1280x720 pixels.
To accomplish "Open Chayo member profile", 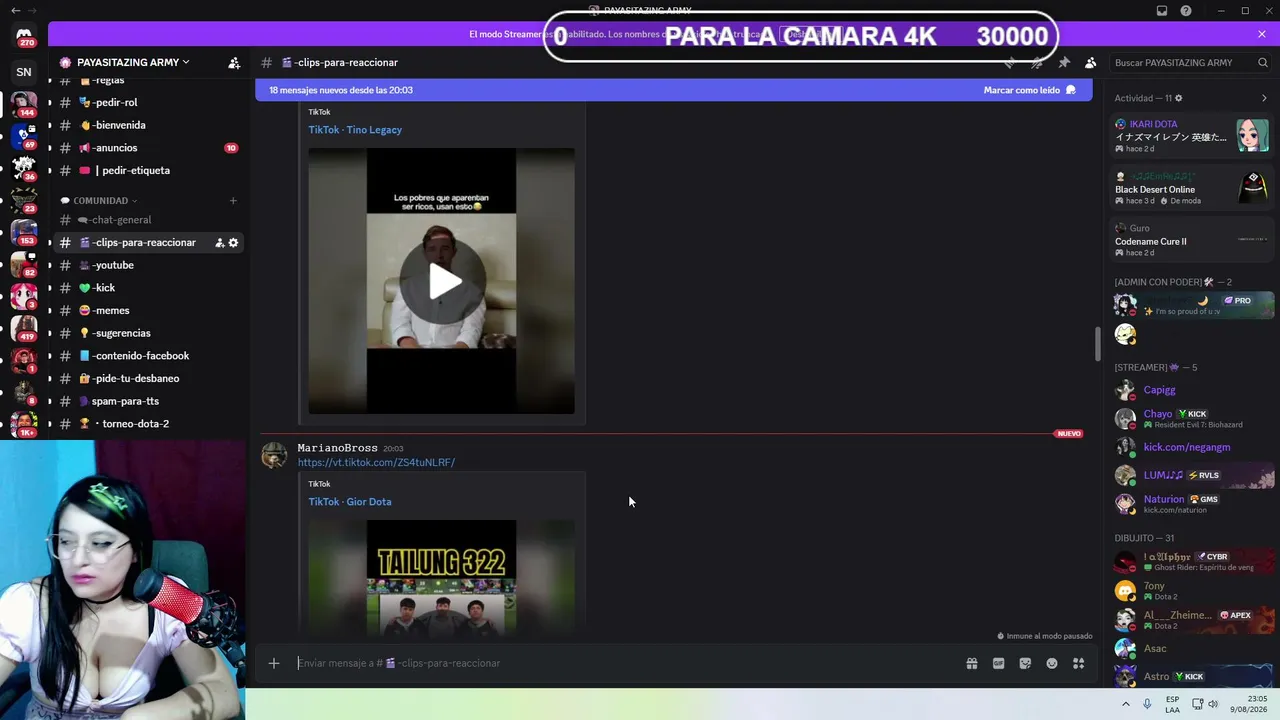I will pos(1194,418).
